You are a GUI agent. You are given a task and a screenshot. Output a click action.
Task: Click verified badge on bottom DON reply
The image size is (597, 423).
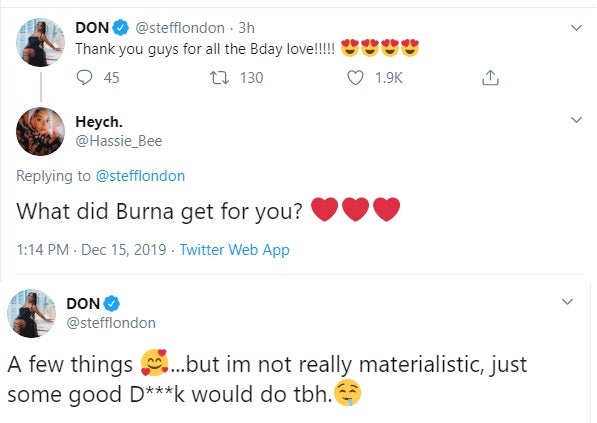point(112,303)
